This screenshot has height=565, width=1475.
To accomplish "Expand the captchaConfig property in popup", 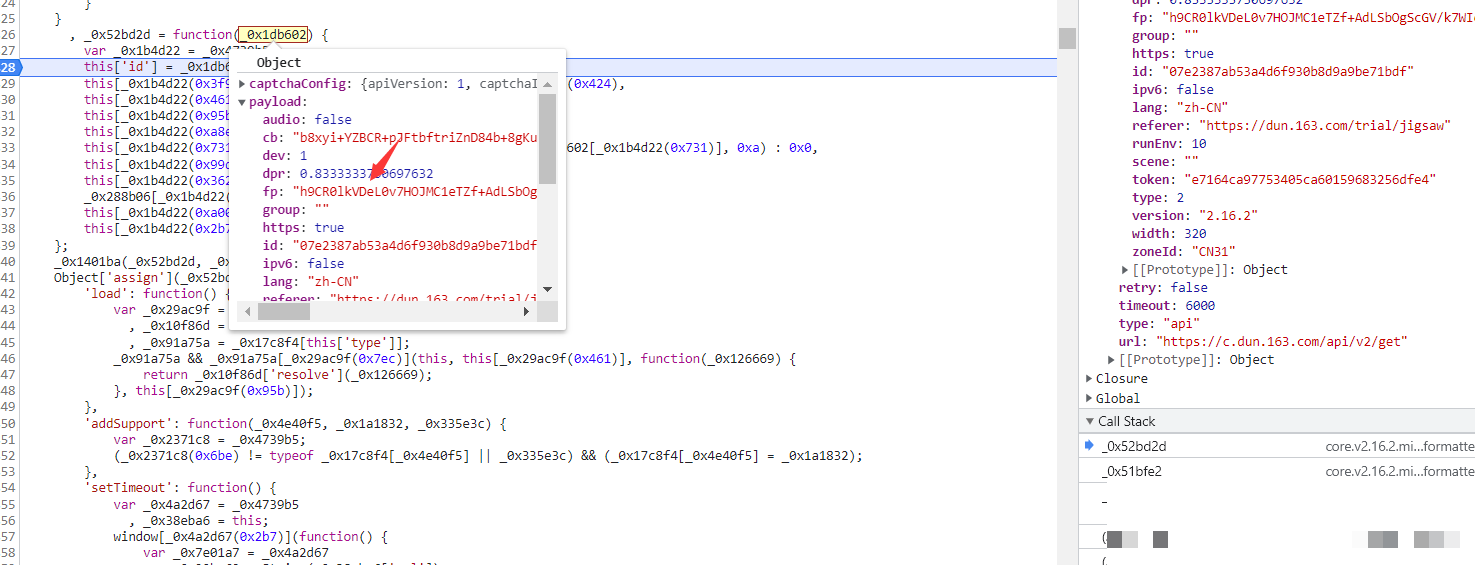I will tap(242, 84).
